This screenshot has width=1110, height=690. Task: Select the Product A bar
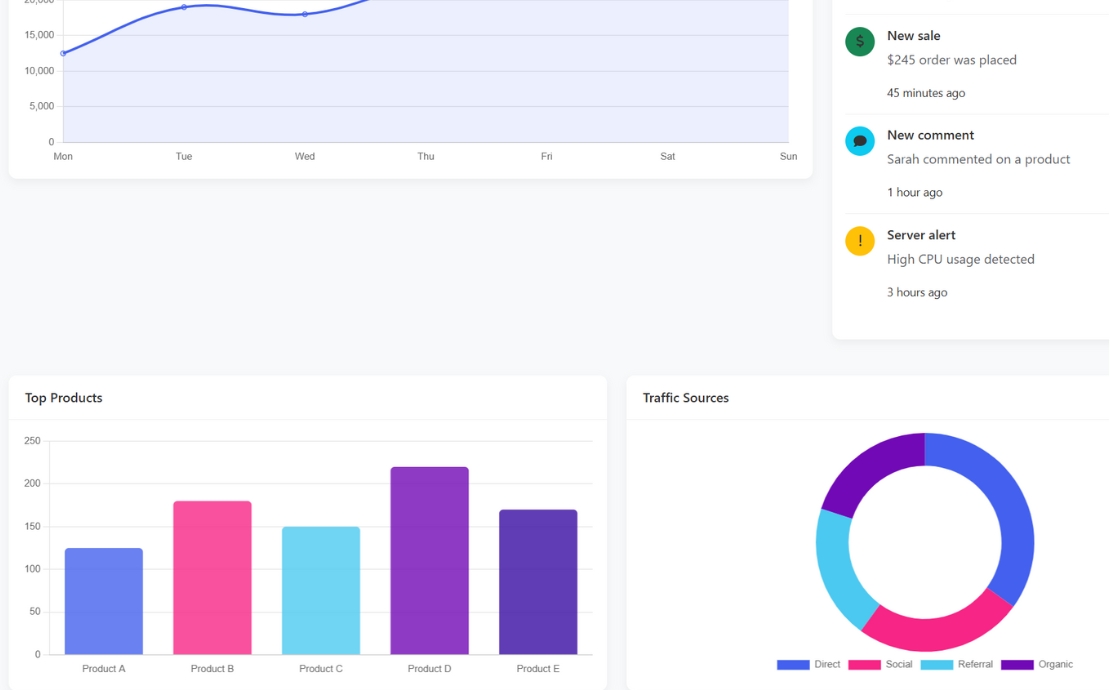click(x=104, y=600)
